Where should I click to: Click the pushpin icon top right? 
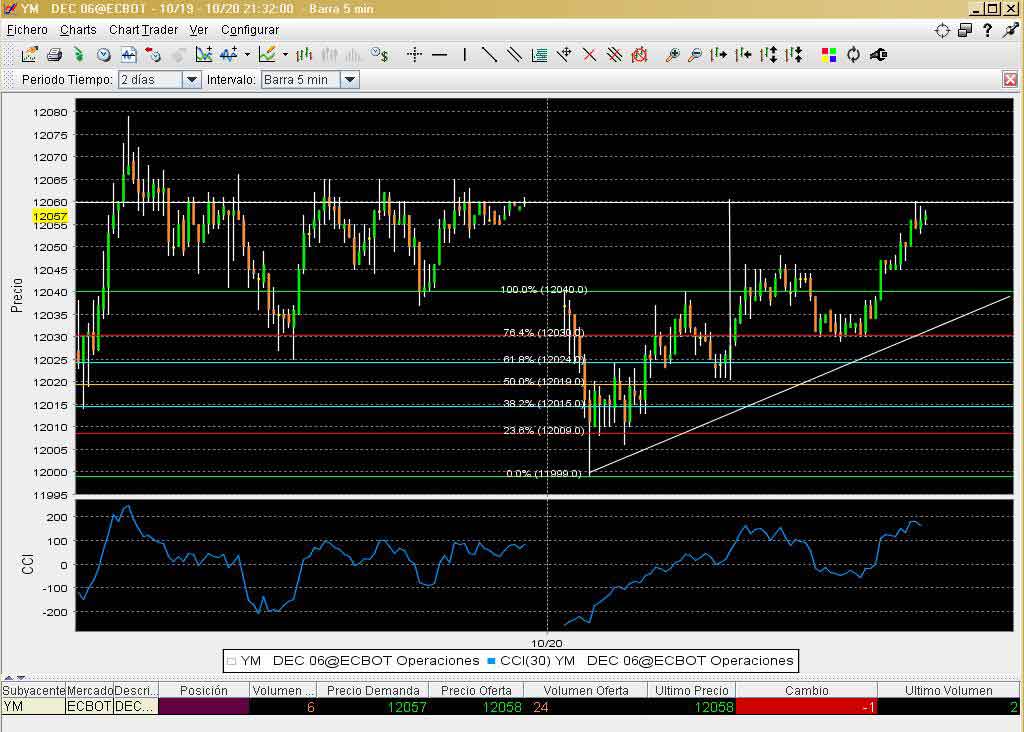pos(1010,30)
